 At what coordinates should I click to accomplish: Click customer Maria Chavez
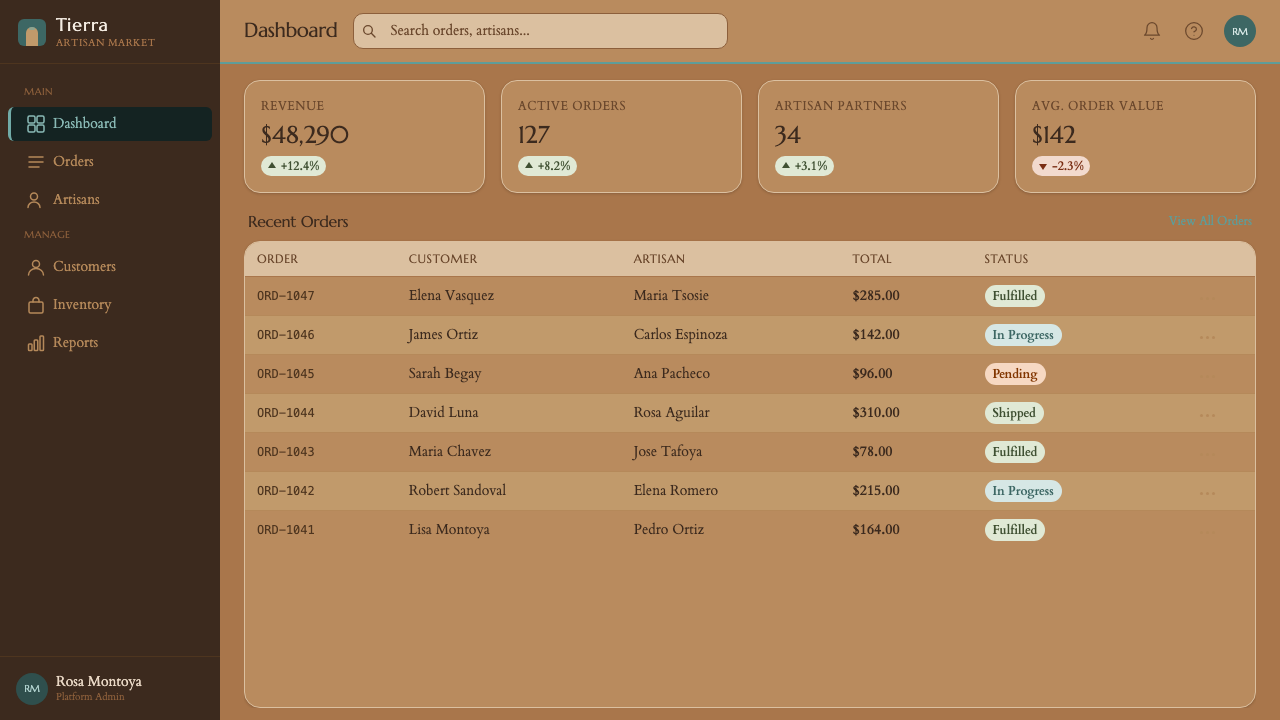(x=450, y=452)
